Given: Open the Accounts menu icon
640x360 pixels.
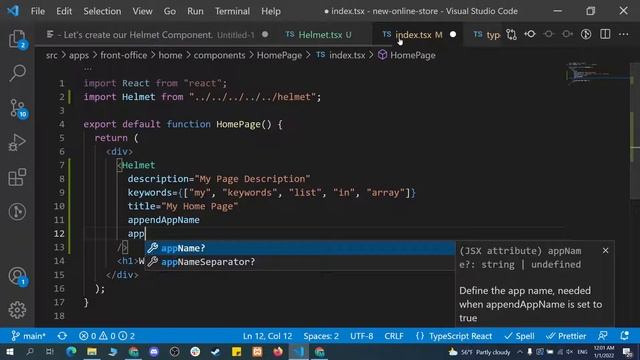Looking at the screenshot, I should coord(17,276).
